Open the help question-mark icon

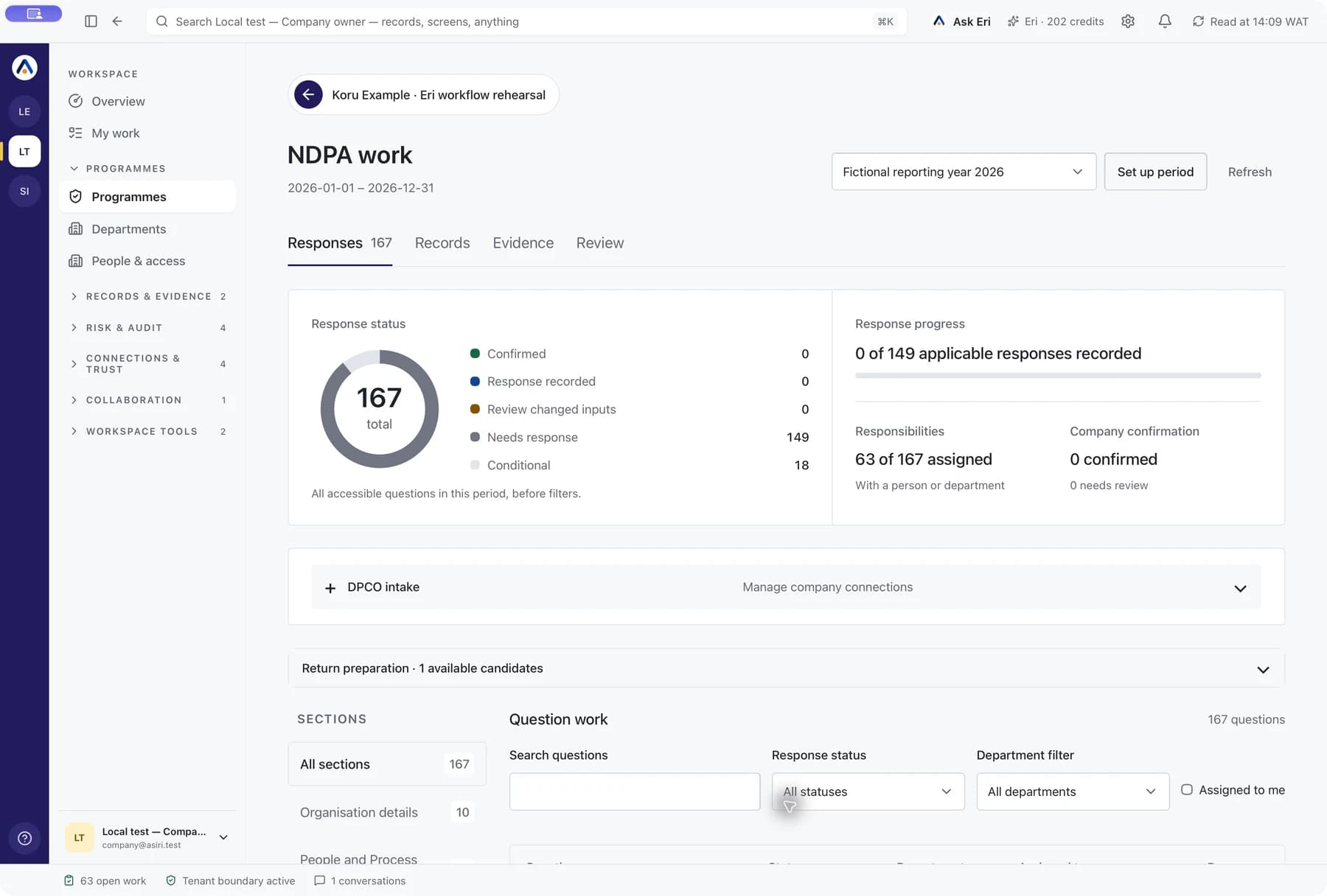tap(24, 838)
